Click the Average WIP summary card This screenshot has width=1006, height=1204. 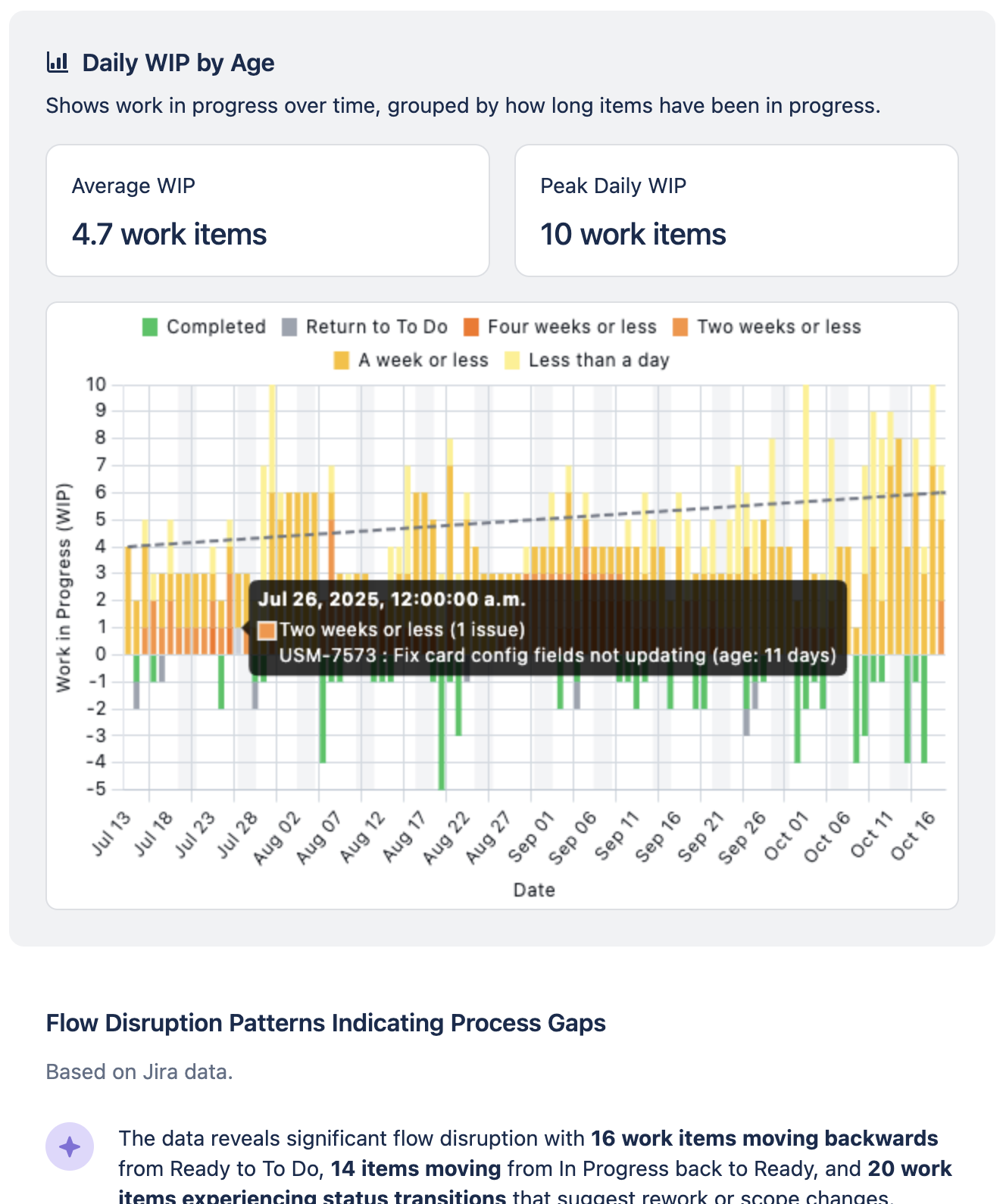267,211
